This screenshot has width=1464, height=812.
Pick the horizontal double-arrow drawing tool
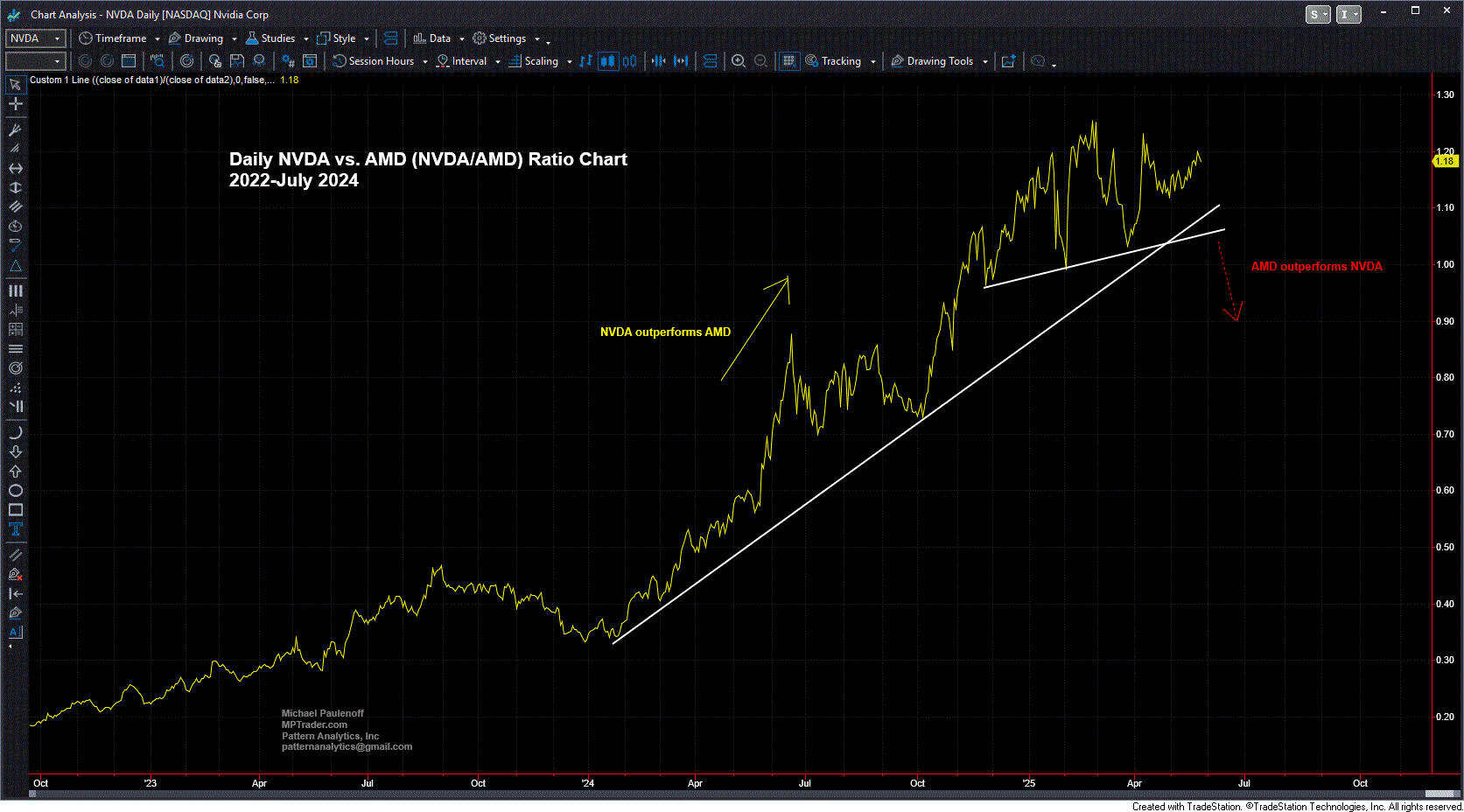pyautogui.click(x=15, y=168)
